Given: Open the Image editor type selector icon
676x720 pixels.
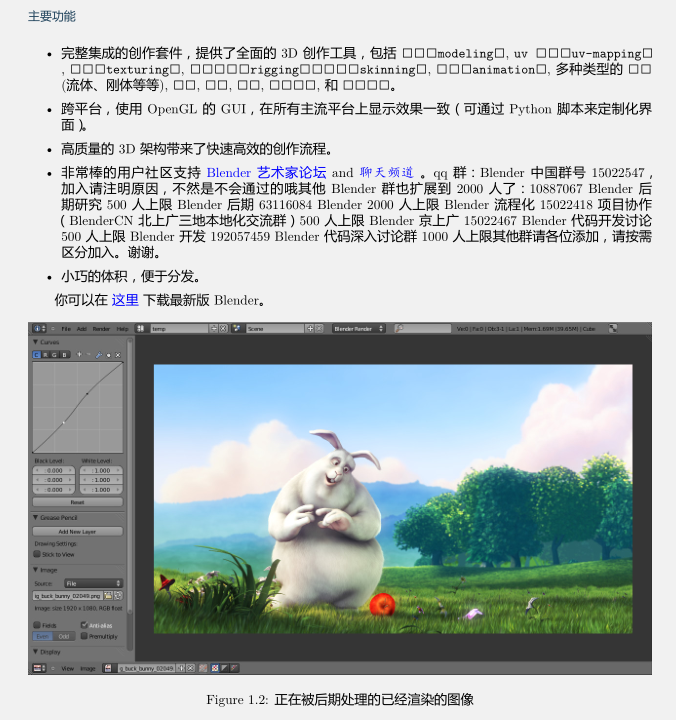Looking at the screenshot, I should (39, 668).
